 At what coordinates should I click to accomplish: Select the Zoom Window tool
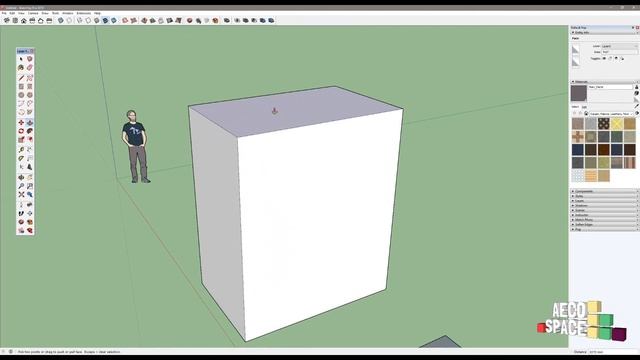tap(30, 186)
